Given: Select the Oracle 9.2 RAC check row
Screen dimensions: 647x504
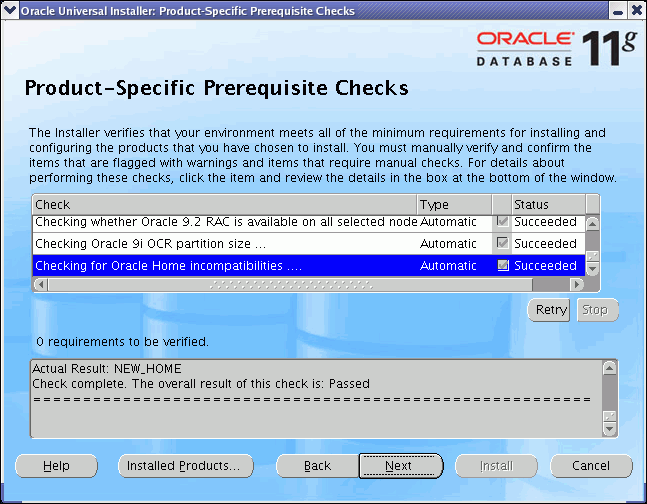Looking at the screenshot, I should pyautogui.click(x=224, y=221).
